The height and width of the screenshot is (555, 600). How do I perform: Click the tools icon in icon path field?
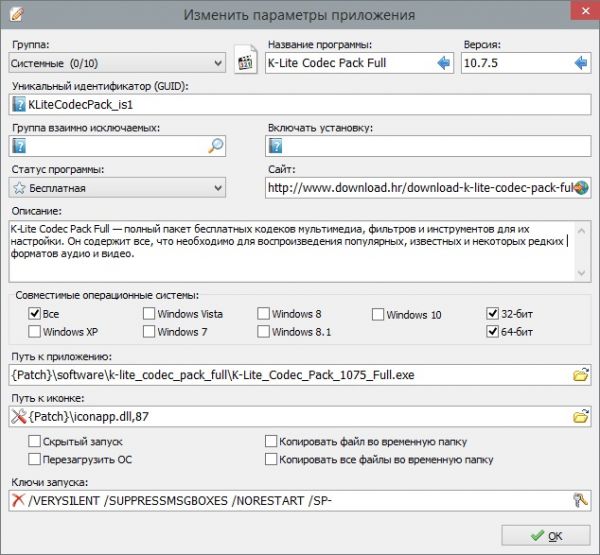(x=18, y=416)
